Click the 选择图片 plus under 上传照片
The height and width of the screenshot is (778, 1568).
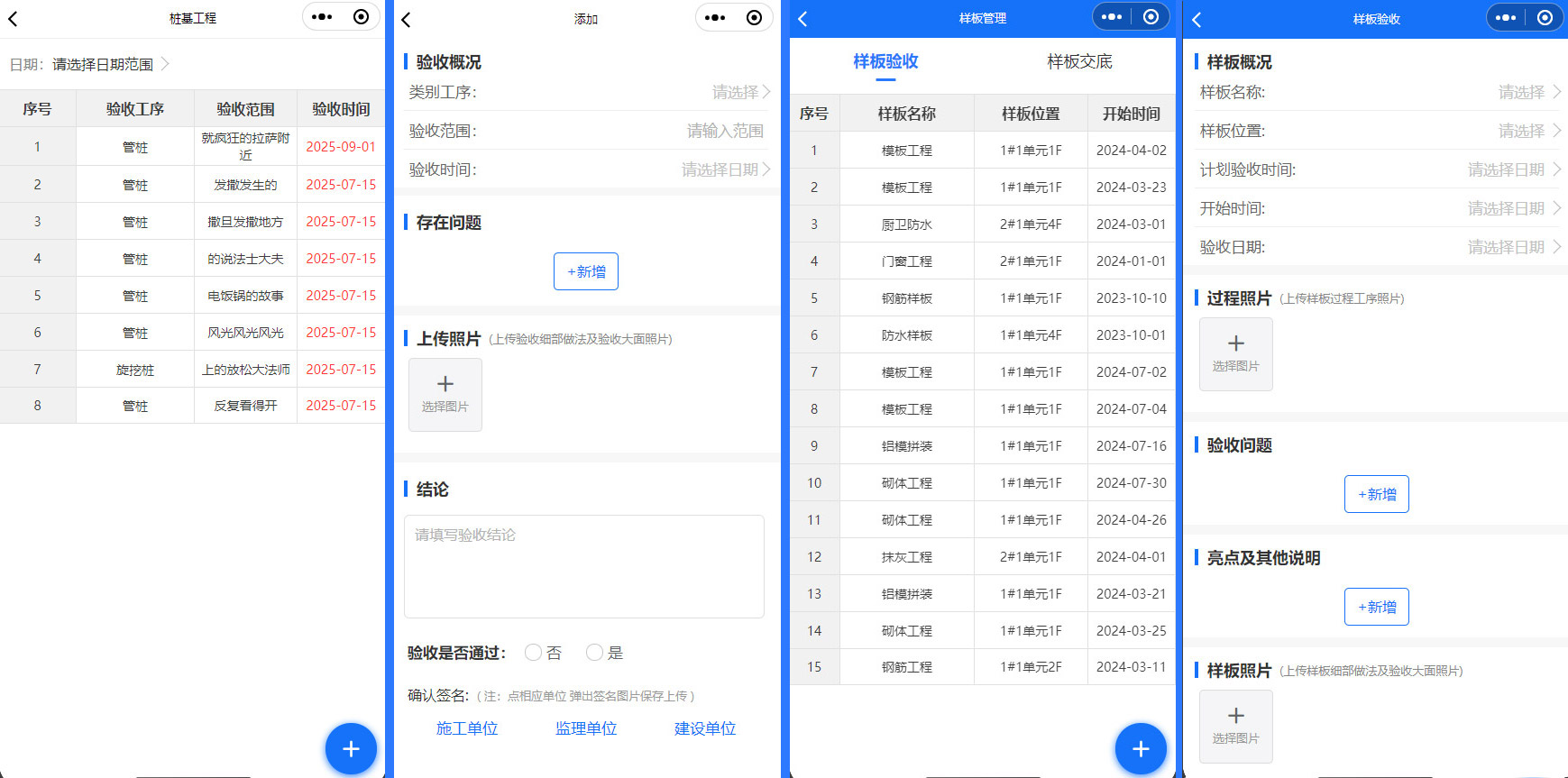(445, 395)
